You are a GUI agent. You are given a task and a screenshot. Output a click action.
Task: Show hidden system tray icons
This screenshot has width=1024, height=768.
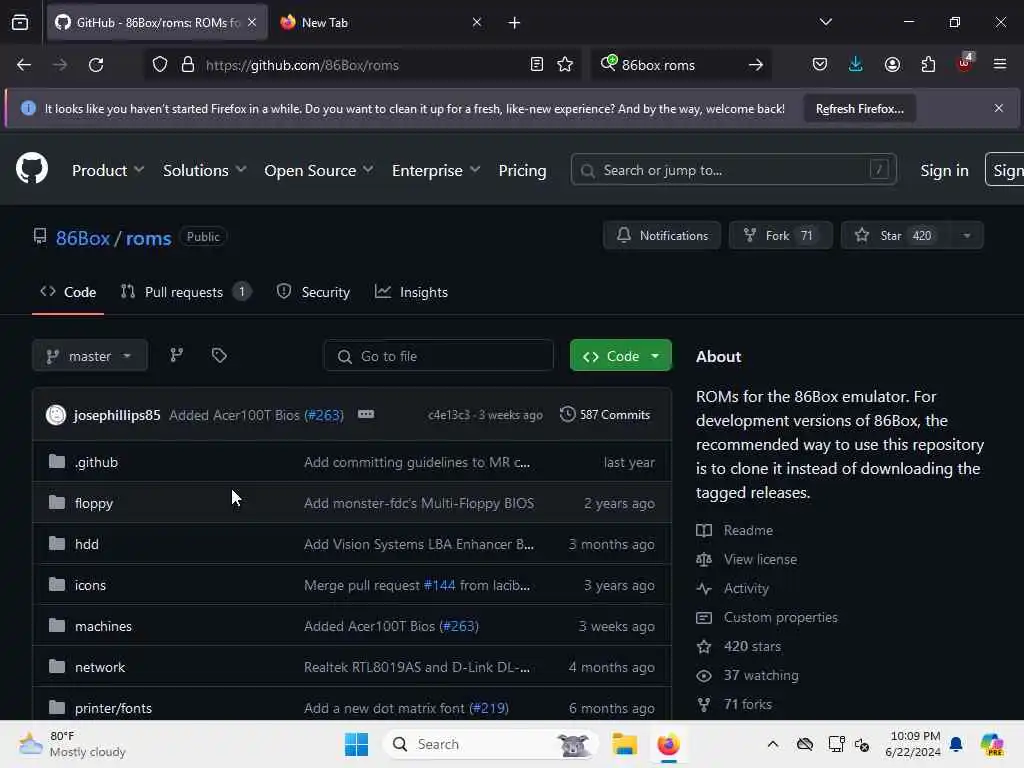tap(773, 744)
